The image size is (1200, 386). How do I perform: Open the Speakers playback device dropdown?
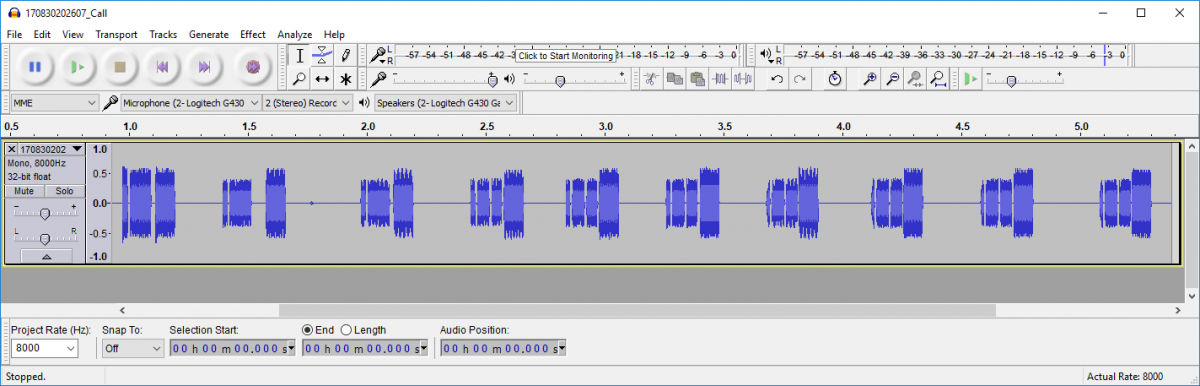point(445,102)
